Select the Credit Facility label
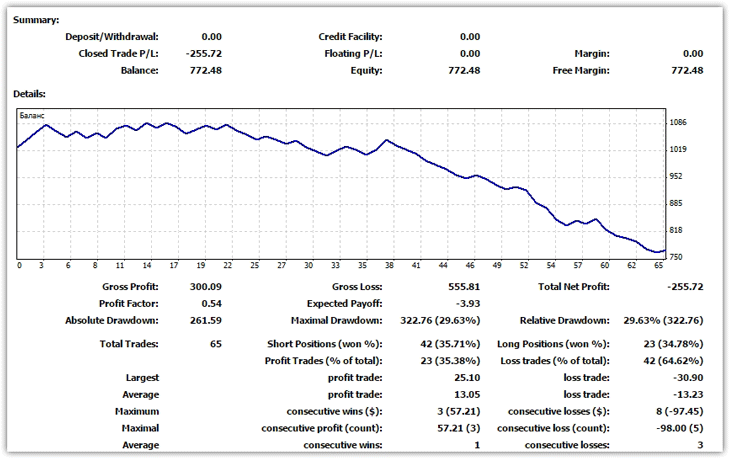 [x=350, y=37]
